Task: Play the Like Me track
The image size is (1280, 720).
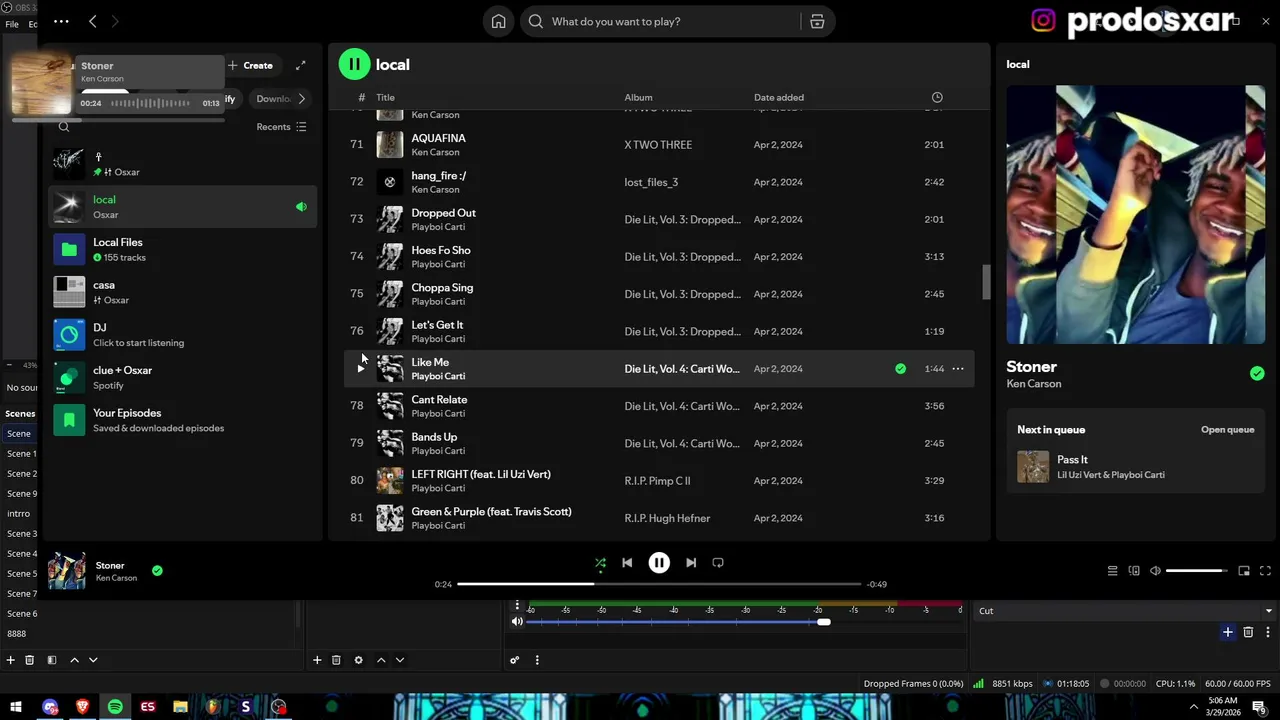Action: click(360, 369)
